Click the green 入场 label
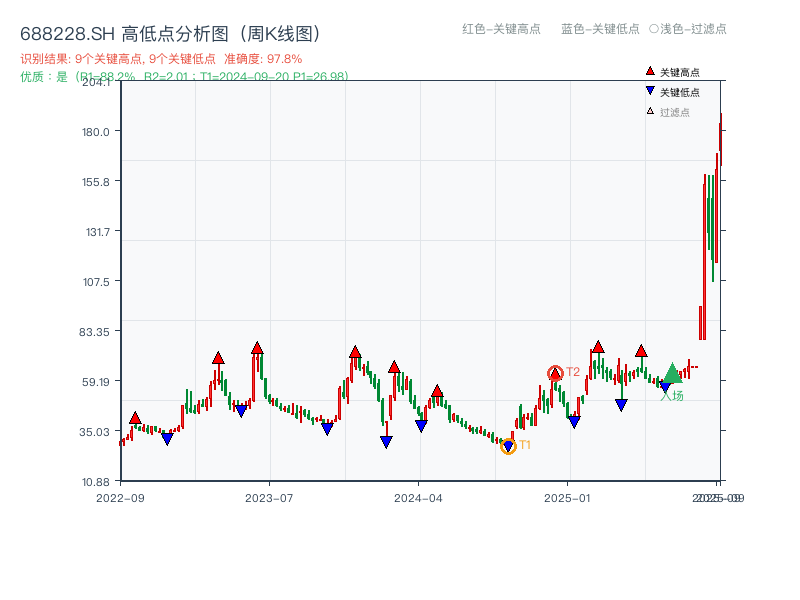The image size is (800, 600). tap(672, 395)
